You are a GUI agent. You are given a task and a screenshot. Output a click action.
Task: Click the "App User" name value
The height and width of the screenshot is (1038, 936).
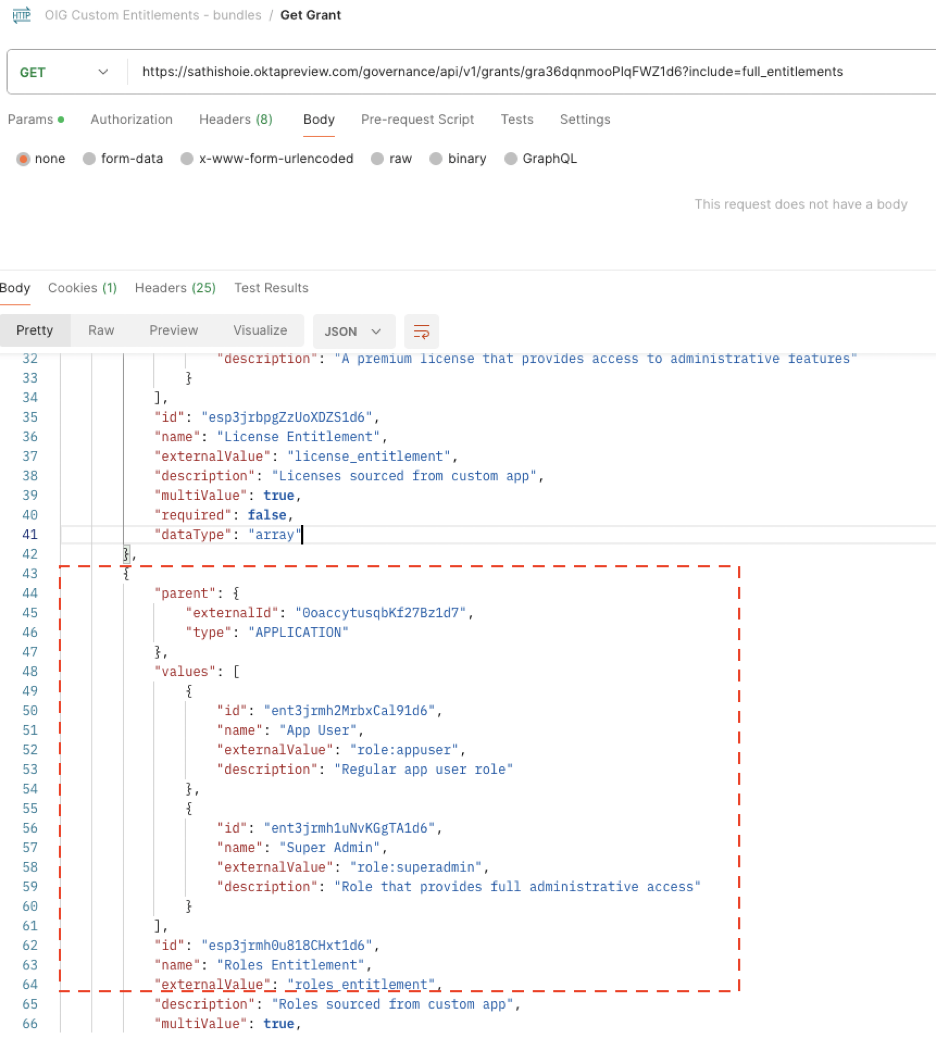[x=318, y=731]
